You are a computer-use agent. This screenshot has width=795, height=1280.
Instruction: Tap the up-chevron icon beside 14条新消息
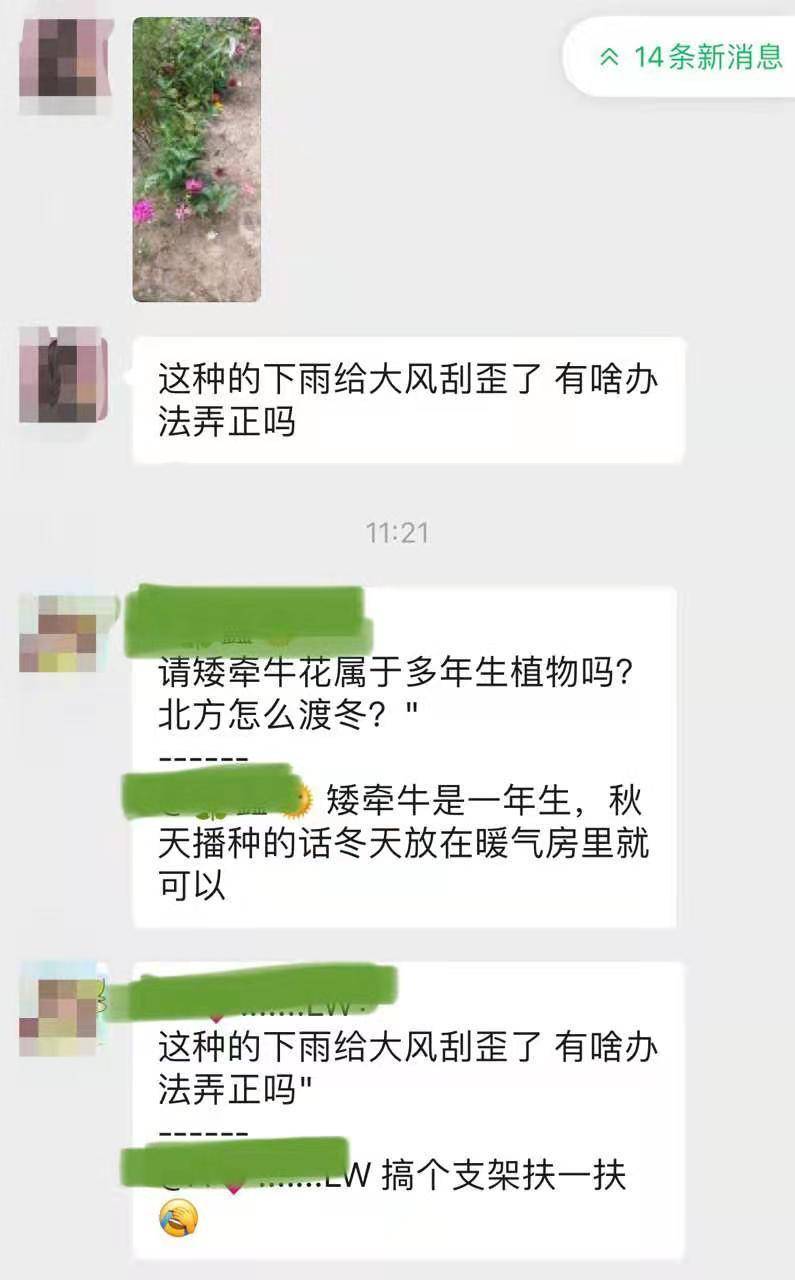(x=609, y=57)
